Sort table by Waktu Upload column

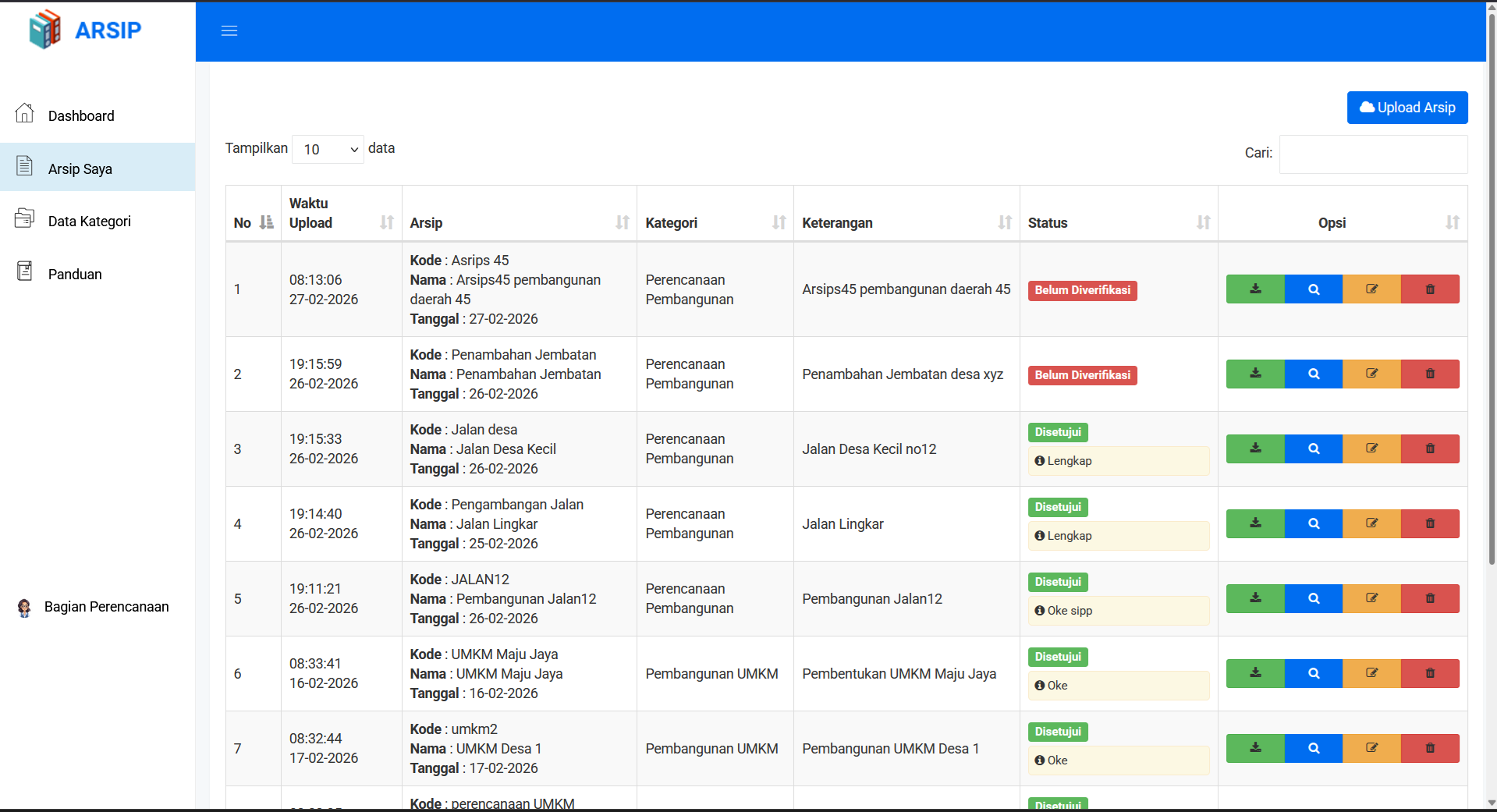pyautogui.click(x=342, y=214)
